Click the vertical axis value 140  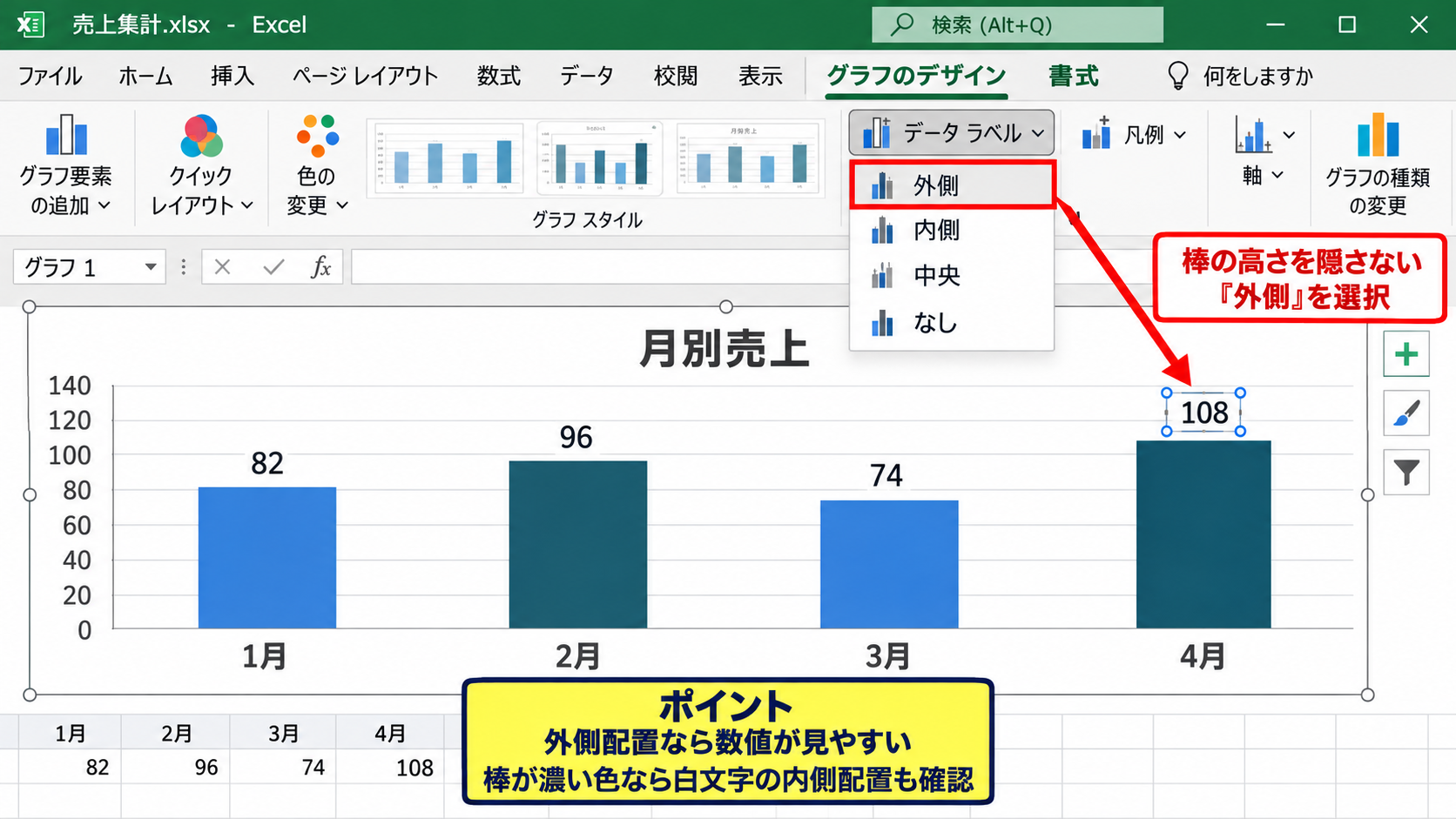70,386
